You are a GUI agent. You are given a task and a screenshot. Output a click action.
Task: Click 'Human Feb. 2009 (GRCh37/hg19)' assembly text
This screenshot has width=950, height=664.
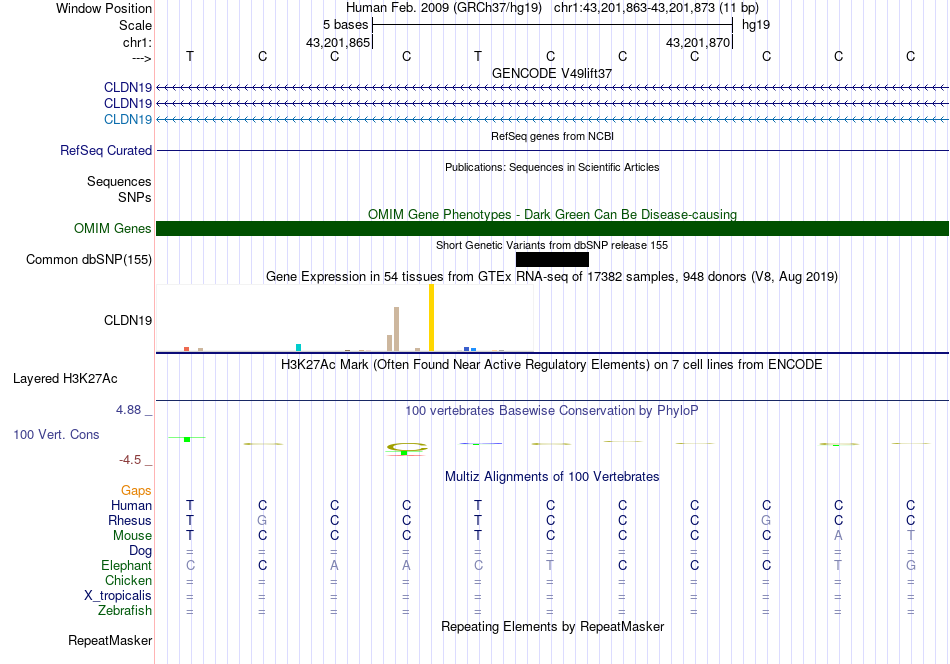point(443,8)
